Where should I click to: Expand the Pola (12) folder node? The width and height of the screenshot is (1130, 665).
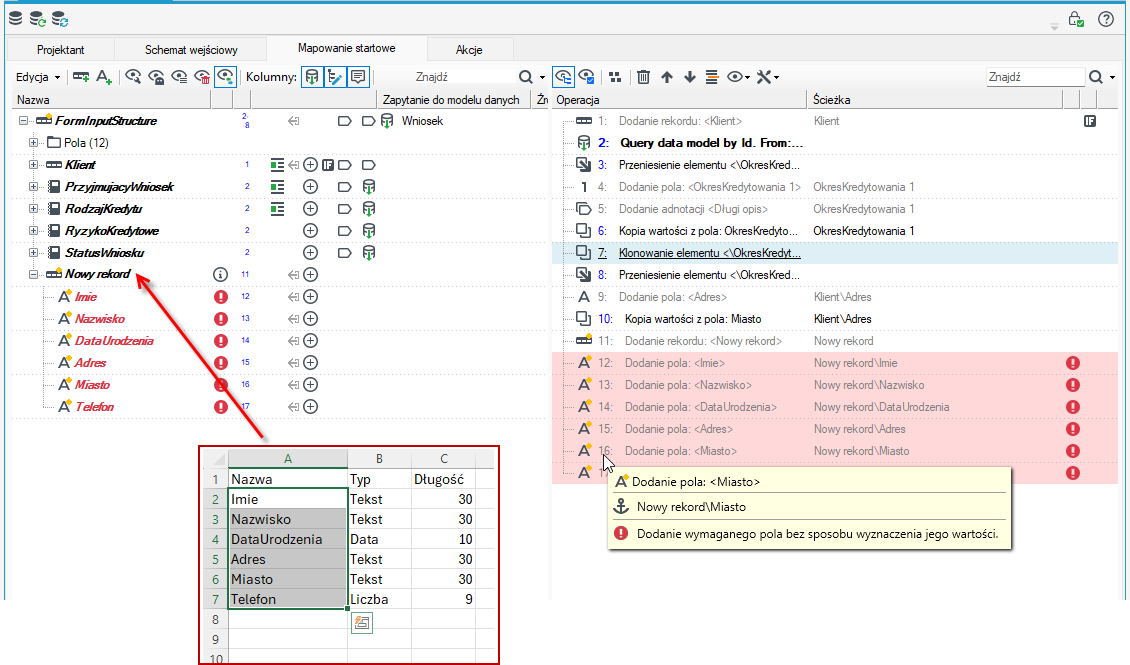[x=33, y=143]
